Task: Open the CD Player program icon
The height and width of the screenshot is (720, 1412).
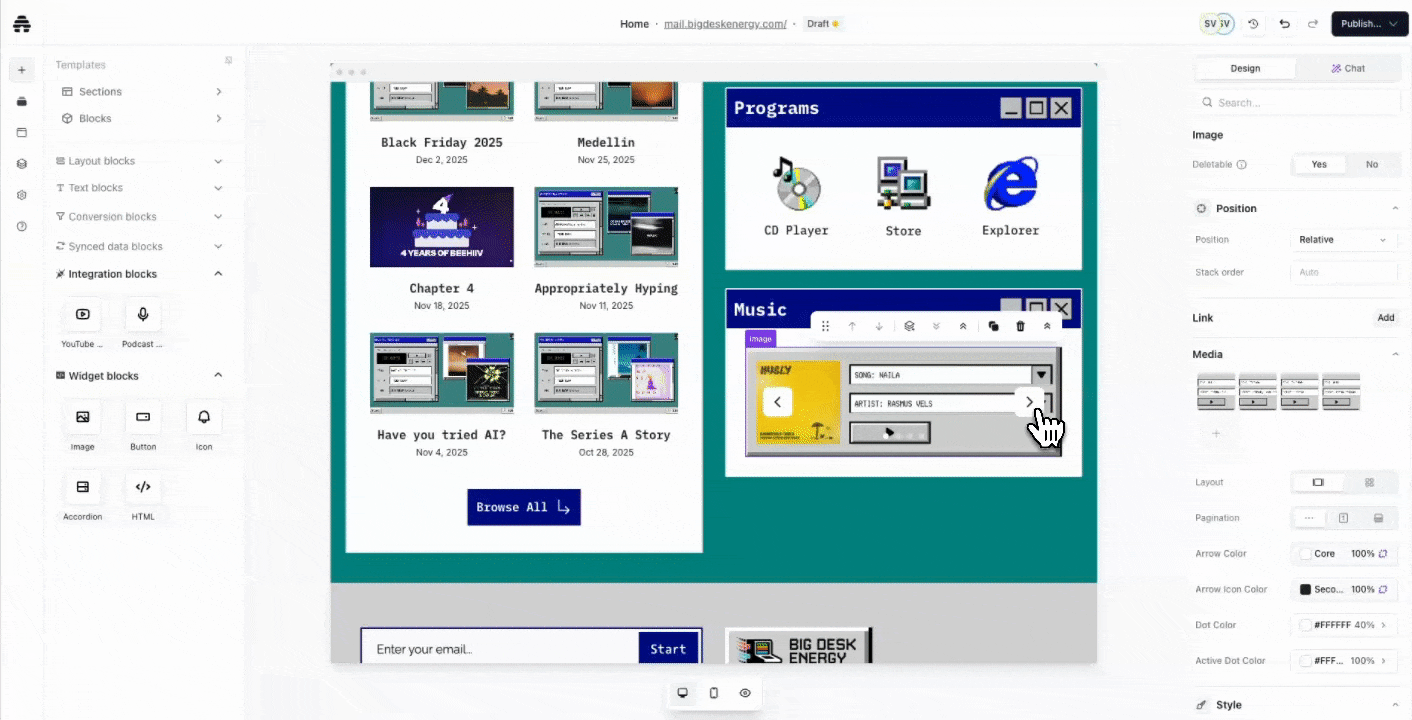Action: click(x=796, y=196)
